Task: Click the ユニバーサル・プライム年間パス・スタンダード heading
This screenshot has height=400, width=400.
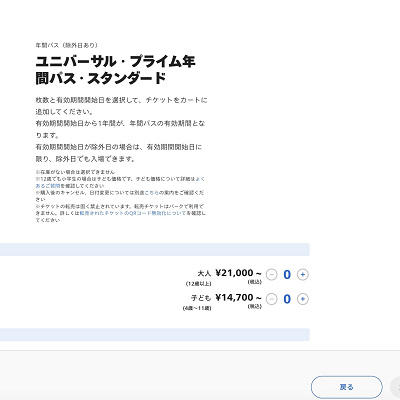Action: (115, 70)
